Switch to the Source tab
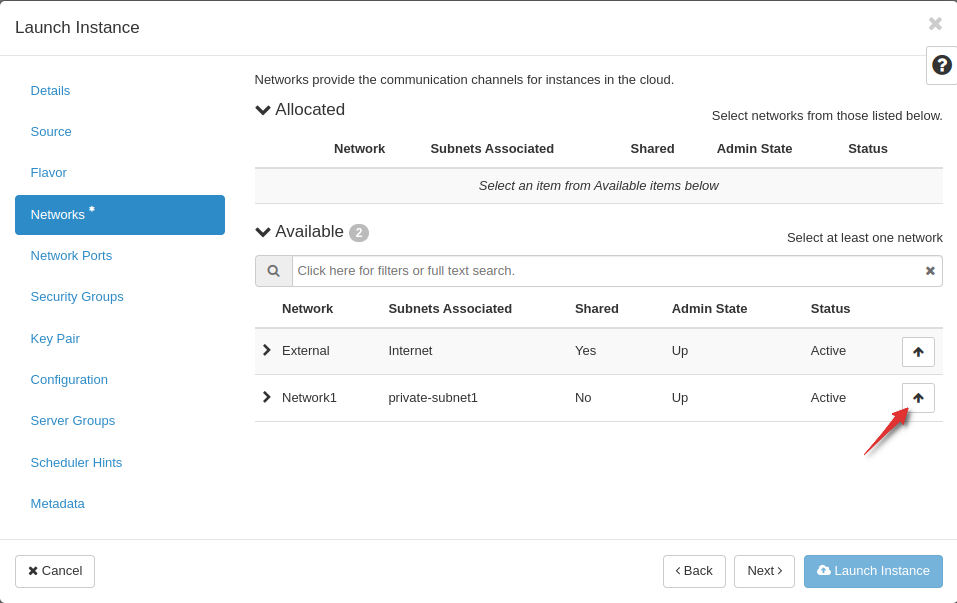 [51, 132]
